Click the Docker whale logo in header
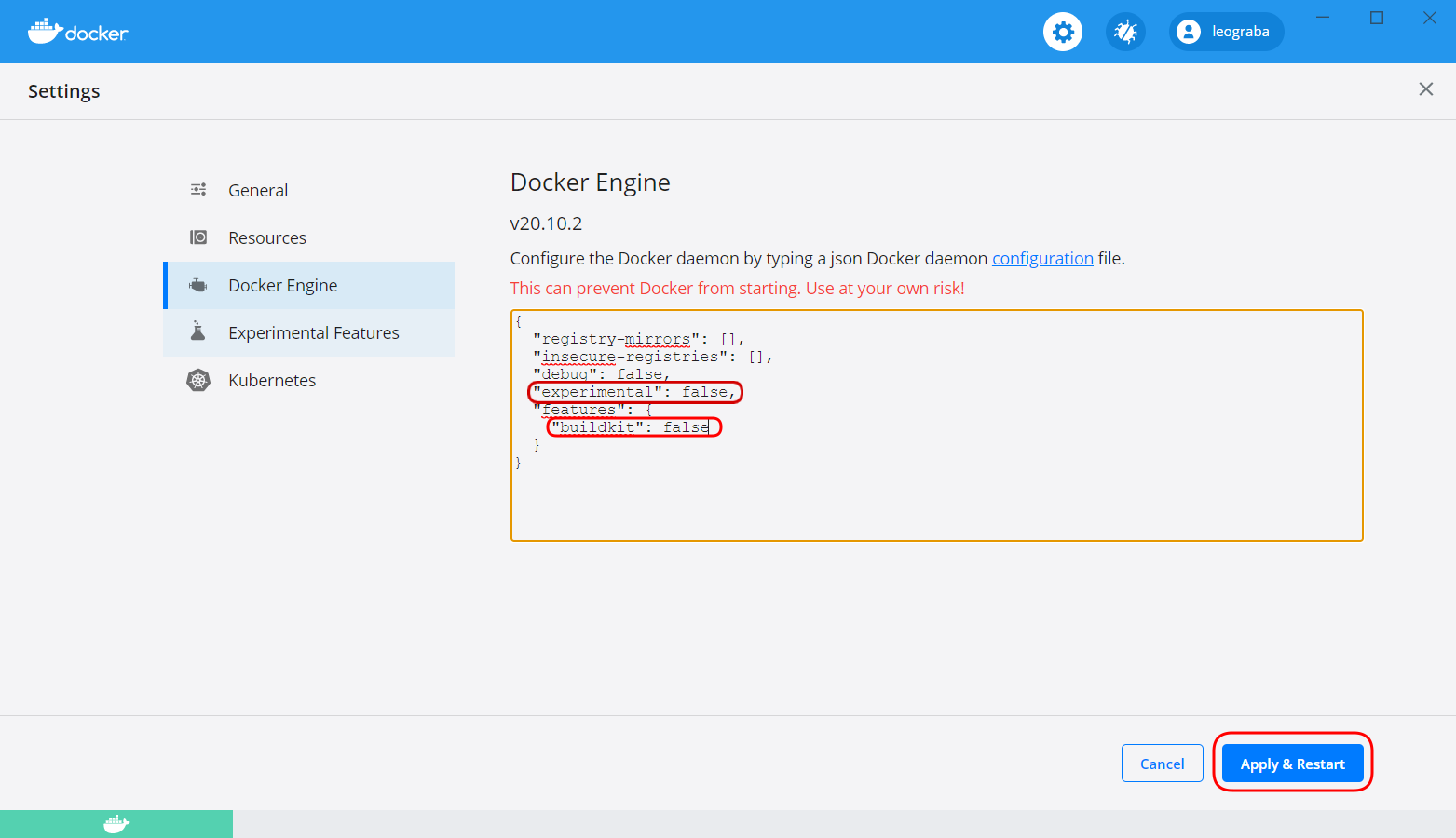 [77, 32]
